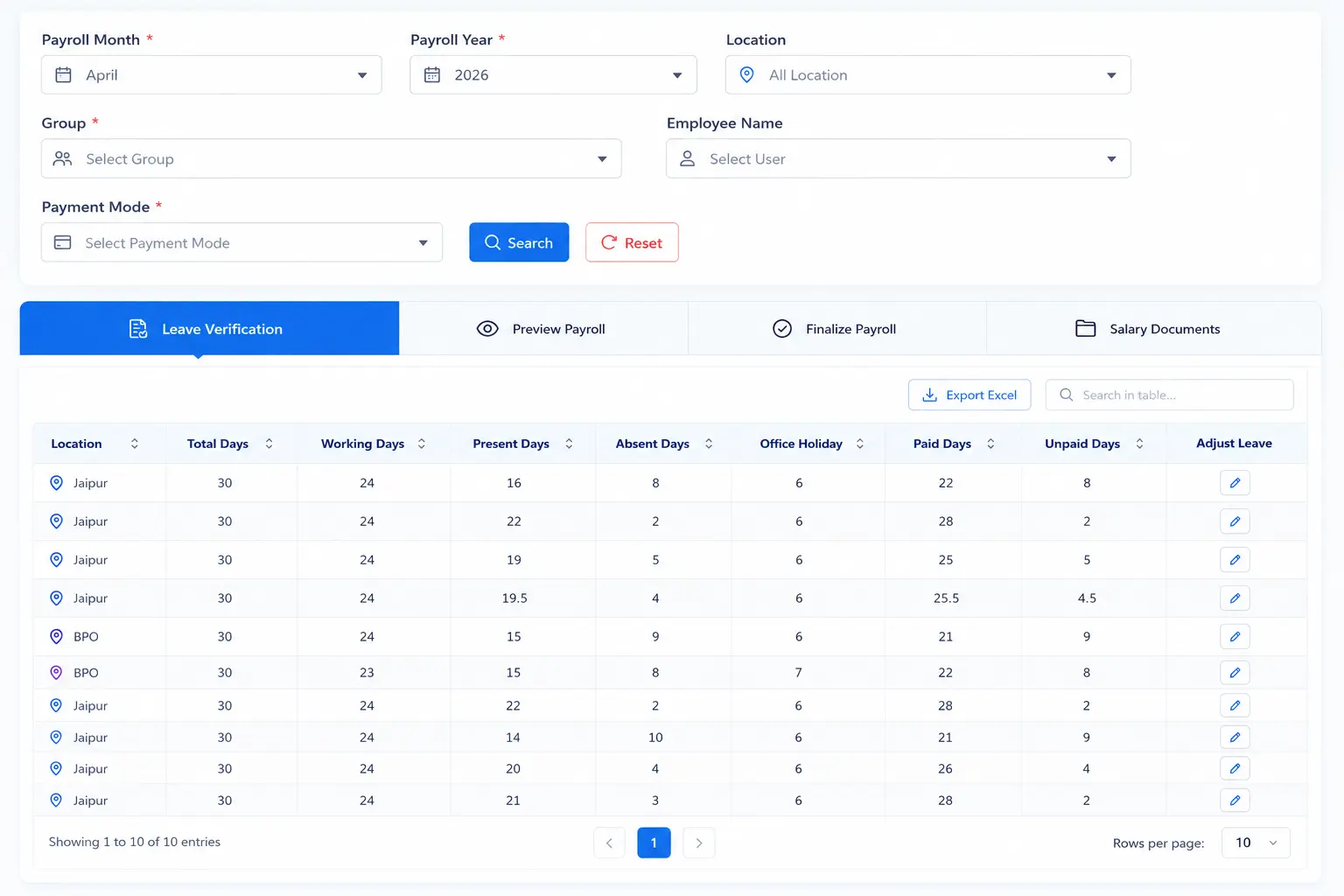Click Showing 1 to 10 of 10 entries text
1344x896 pixels.
(135, 842)
